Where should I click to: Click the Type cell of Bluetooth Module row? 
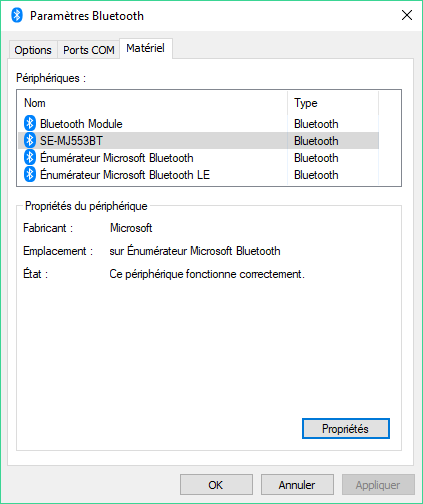tap(316, 124)
